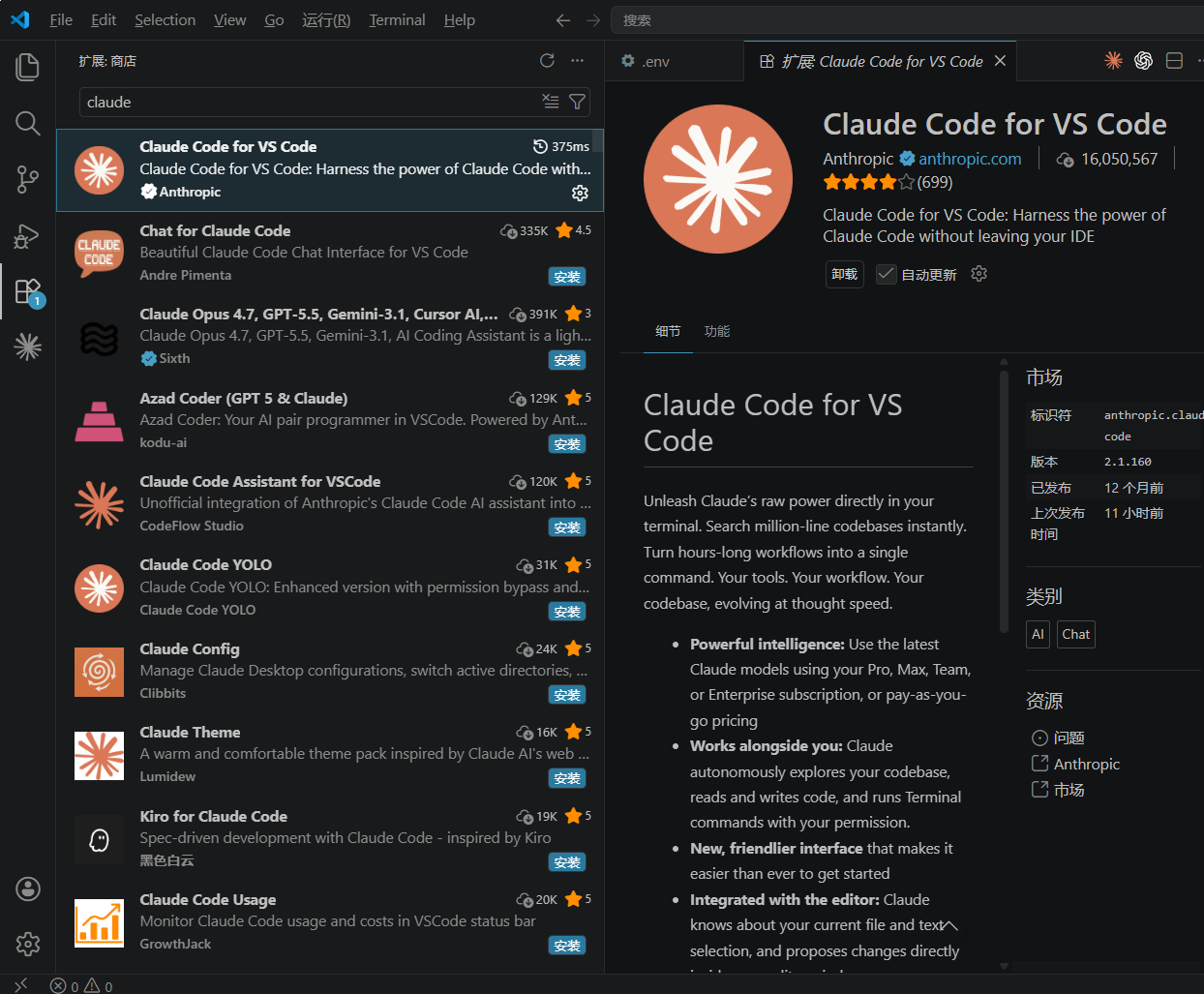Viewport: 1204px width, 994px height.
Task: Open the Claude Code activity bar icon
Action: (28, 346)
